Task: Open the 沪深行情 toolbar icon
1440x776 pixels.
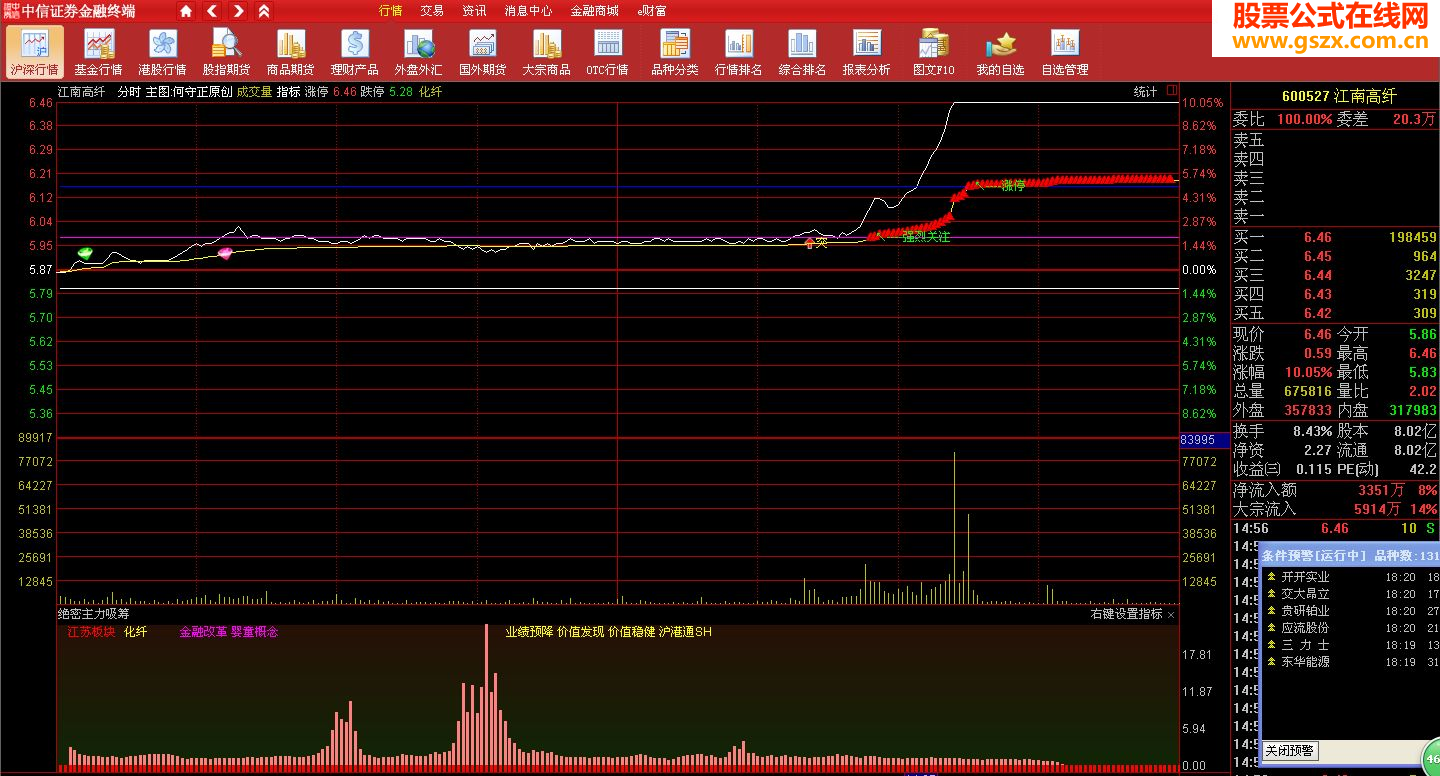Action: [34, 52]
